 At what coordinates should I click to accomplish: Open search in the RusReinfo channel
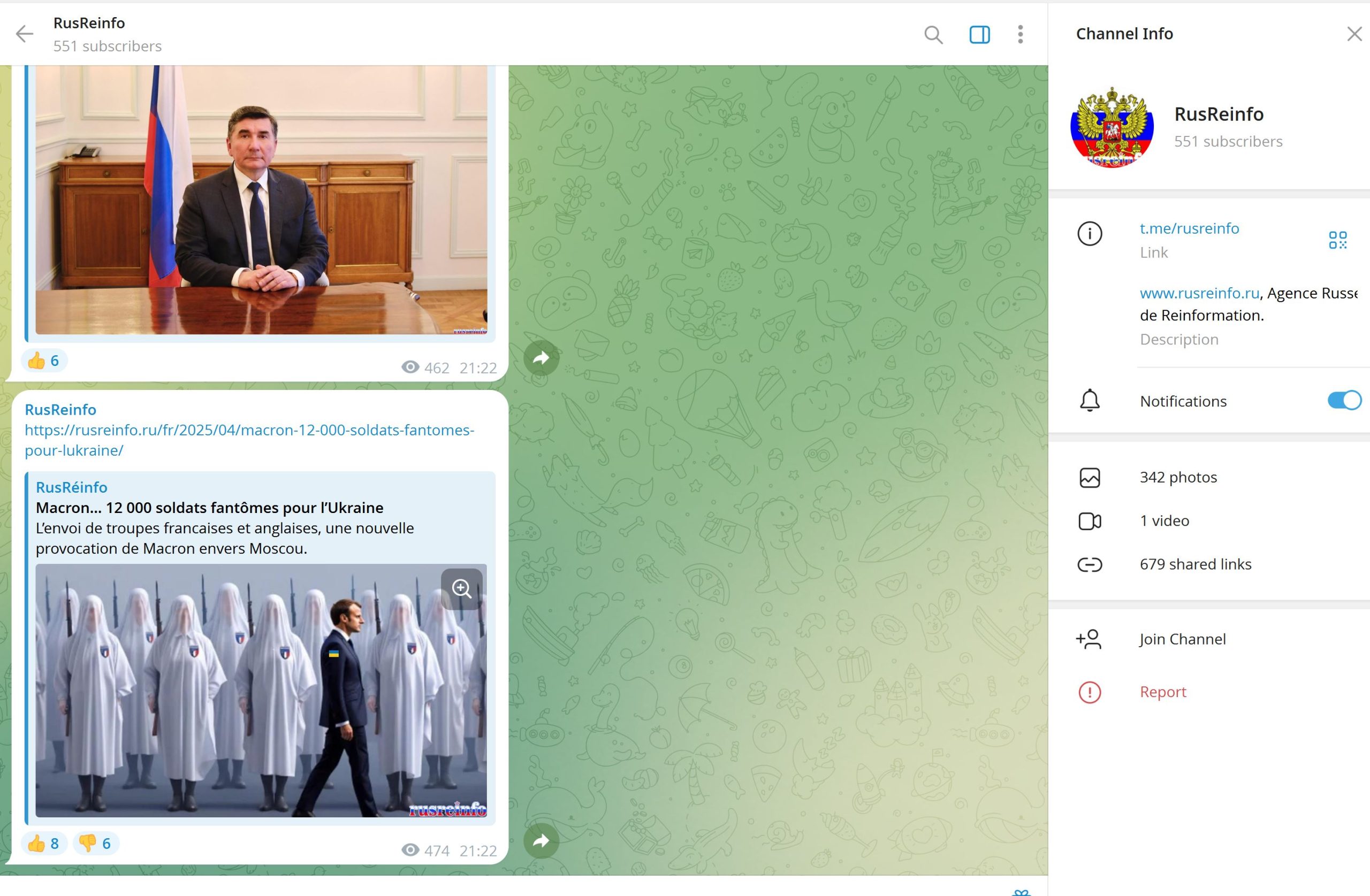(x=933, y=35)
